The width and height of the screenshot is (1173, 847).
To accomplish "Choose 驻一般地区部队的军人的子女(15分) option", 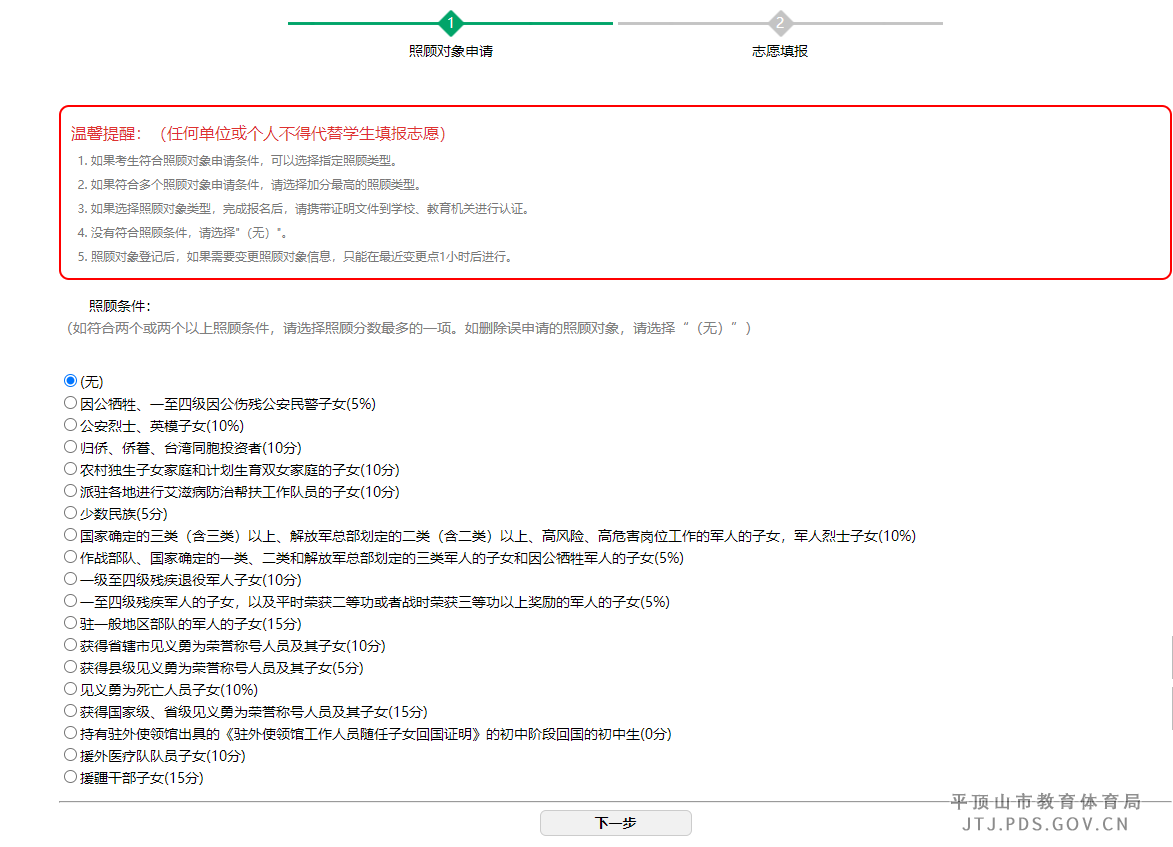I will point(70,622).
